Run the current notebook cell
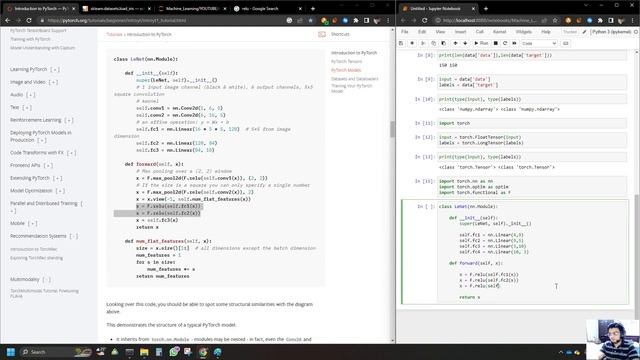The width and height of the screenshot is (640, 360). click(x=481, y=43)
